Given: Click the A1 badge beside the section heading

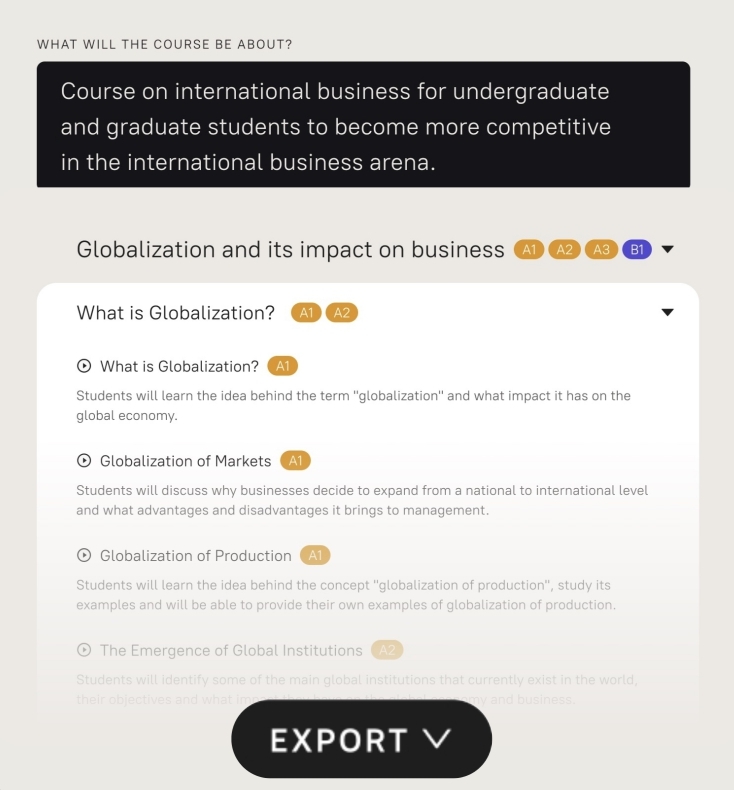Looking at the screenshot, I should (306, 313).
